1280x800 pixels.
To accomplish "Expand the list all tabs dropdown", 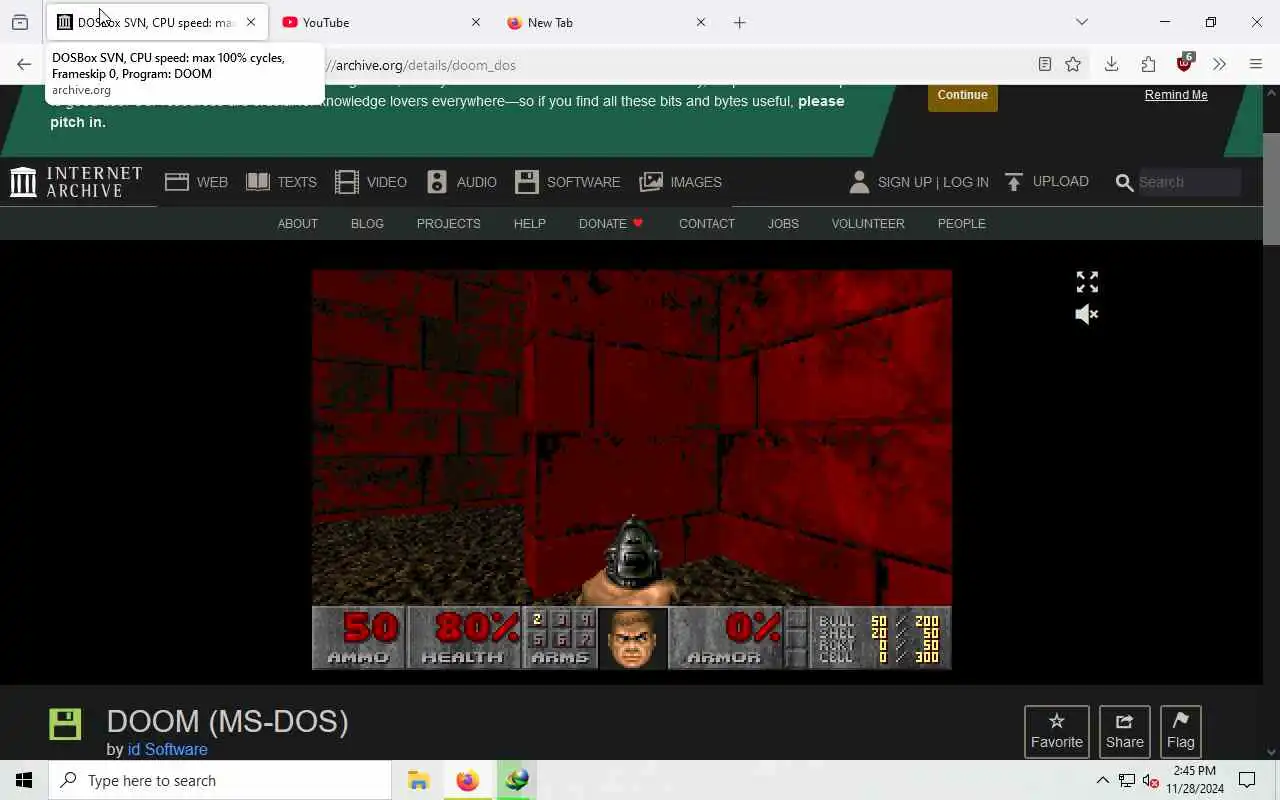I will [x=1082, y=22].
